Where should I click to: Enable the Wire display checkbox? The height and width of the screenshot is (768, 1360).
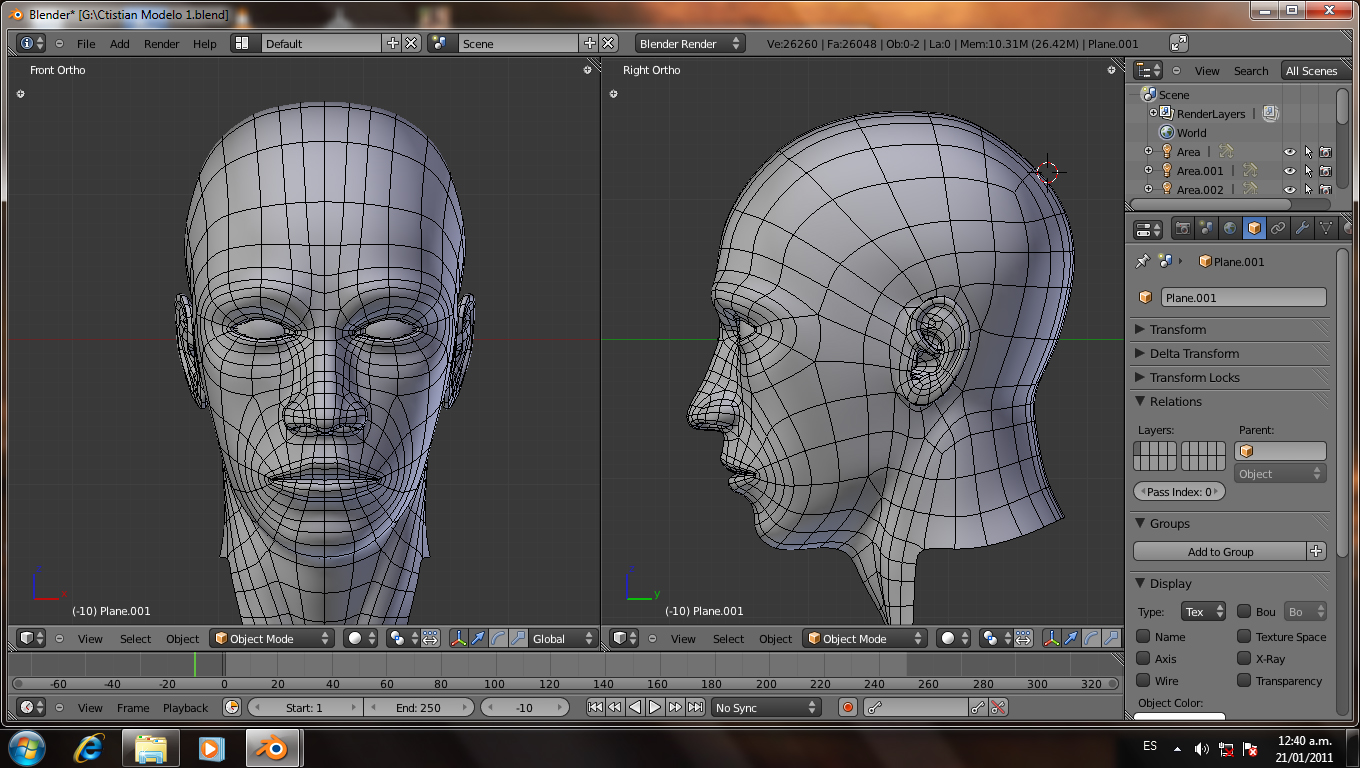click(1144, 681)
